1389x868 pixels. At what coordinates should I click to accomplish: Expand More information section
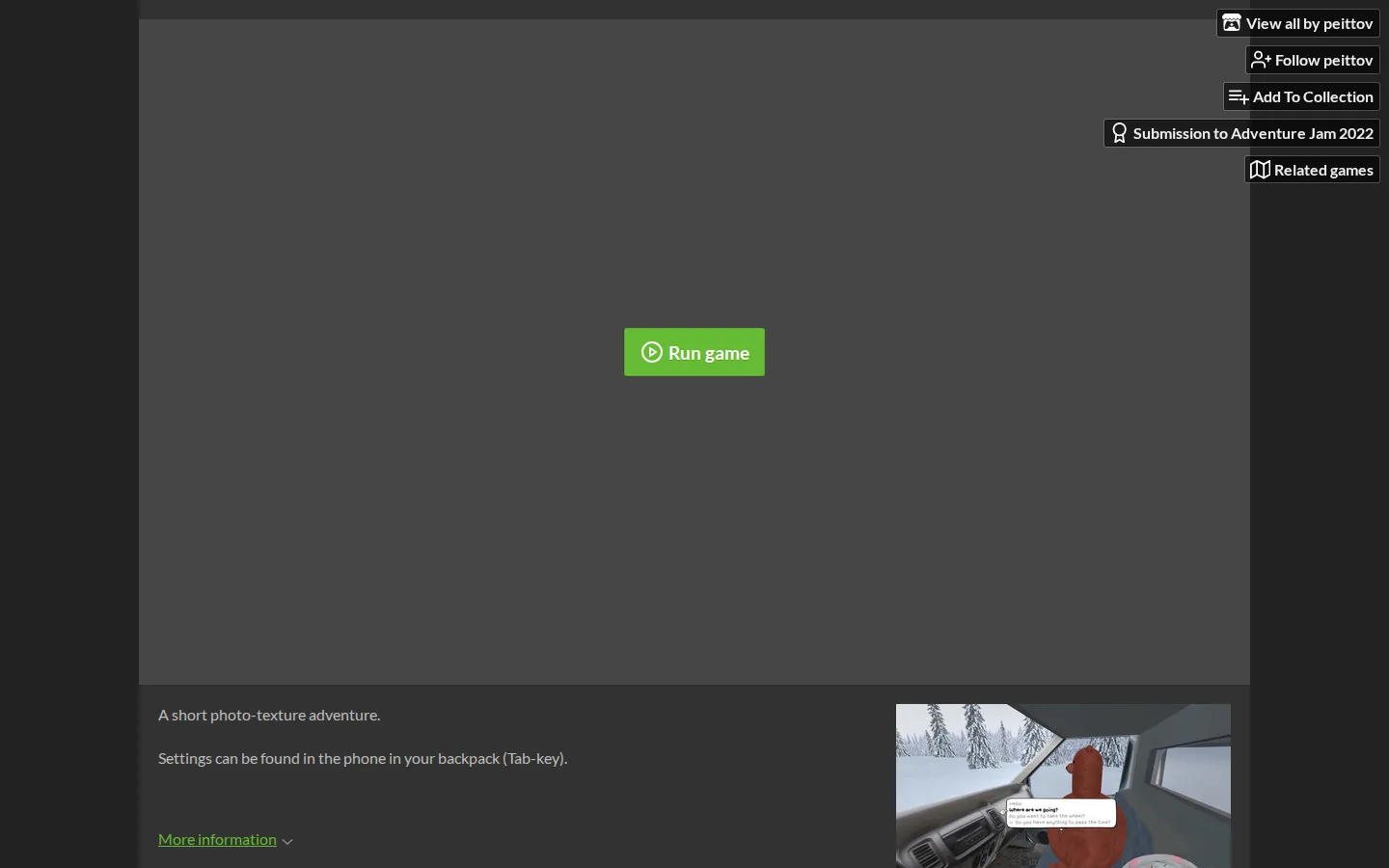tap(217, 839)
